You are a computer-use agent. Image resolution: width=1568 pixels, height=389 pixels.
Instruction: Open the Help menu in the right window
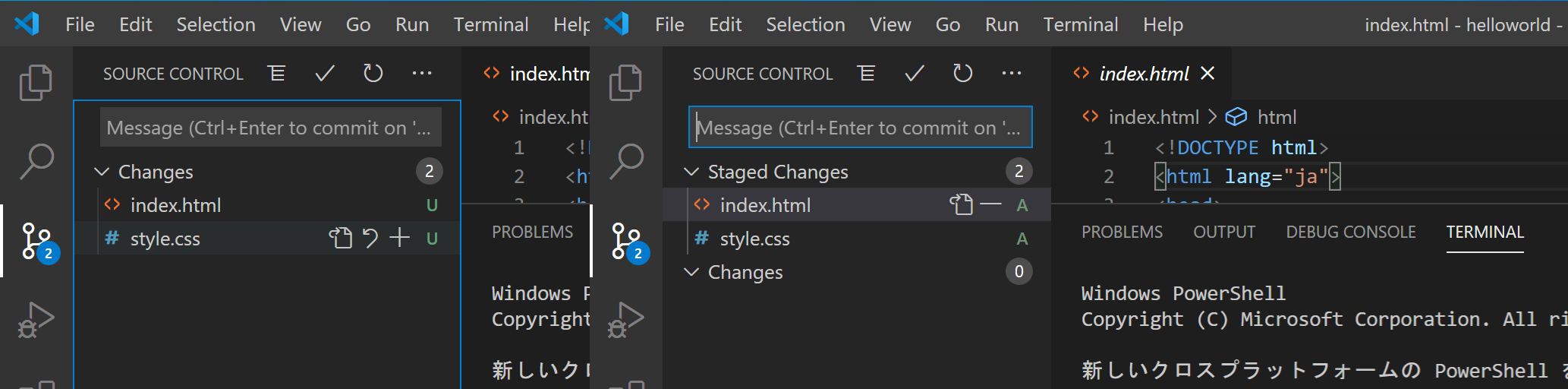coord(1163,25)
